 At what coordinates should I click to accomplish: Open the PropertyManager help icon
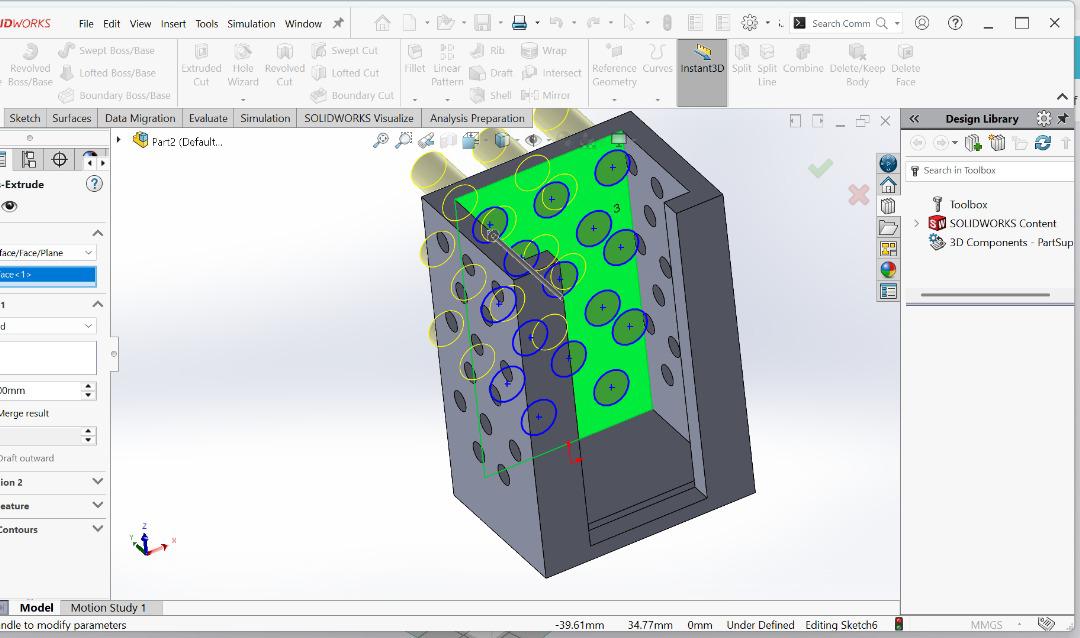click(x=94, y=184)
